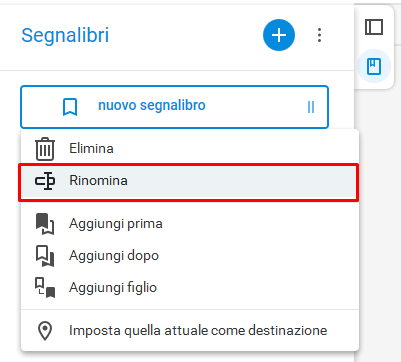Click the rename cursor icon beside Rinomina

point(45,181)
